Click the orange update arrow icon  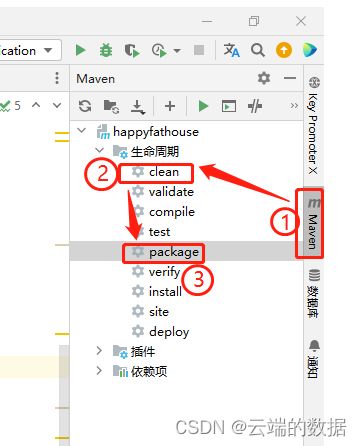coord(284,51)
